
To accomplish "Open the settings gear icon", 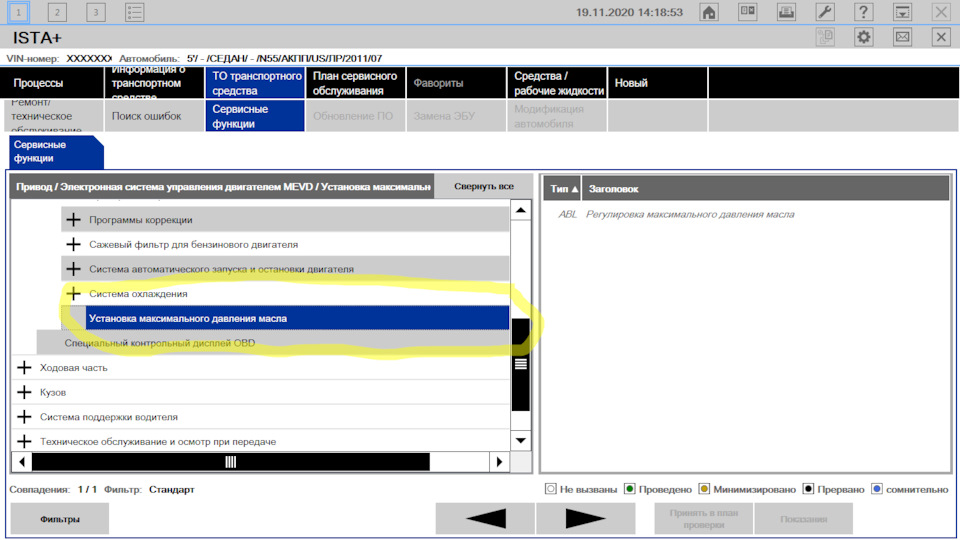I will point(863,37).
